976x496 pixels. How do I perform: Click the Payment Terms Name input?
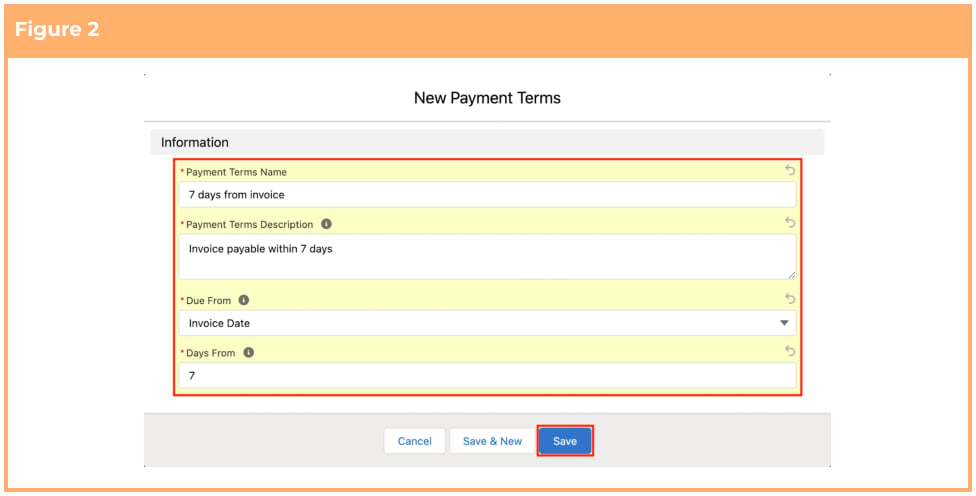[487, 194]
